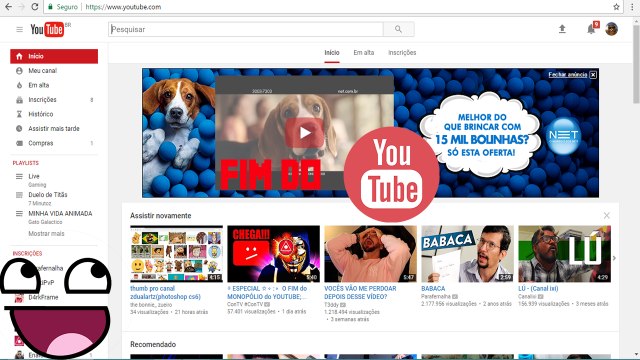640x360 pixels.
Task: Open the Parafernalha channel under BABACA
Action: [436, 296]
